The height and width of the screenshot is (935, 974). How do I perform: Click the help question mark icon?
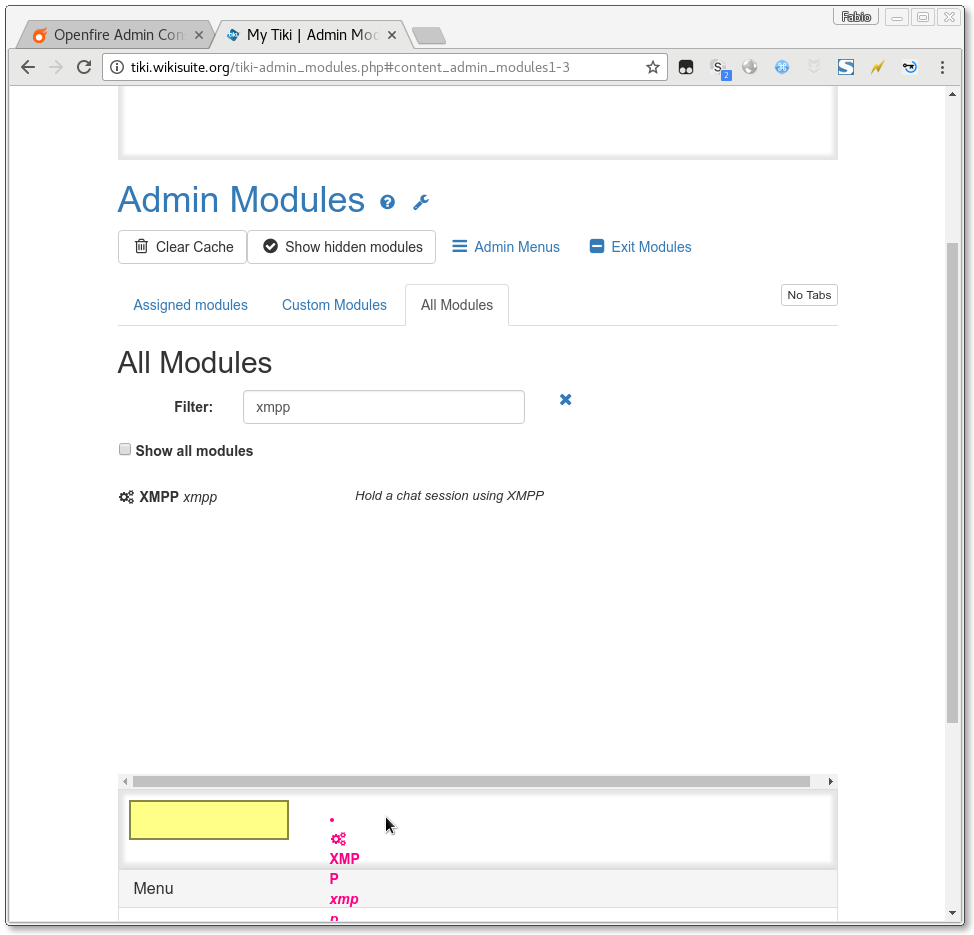click(x=387, y=202)
